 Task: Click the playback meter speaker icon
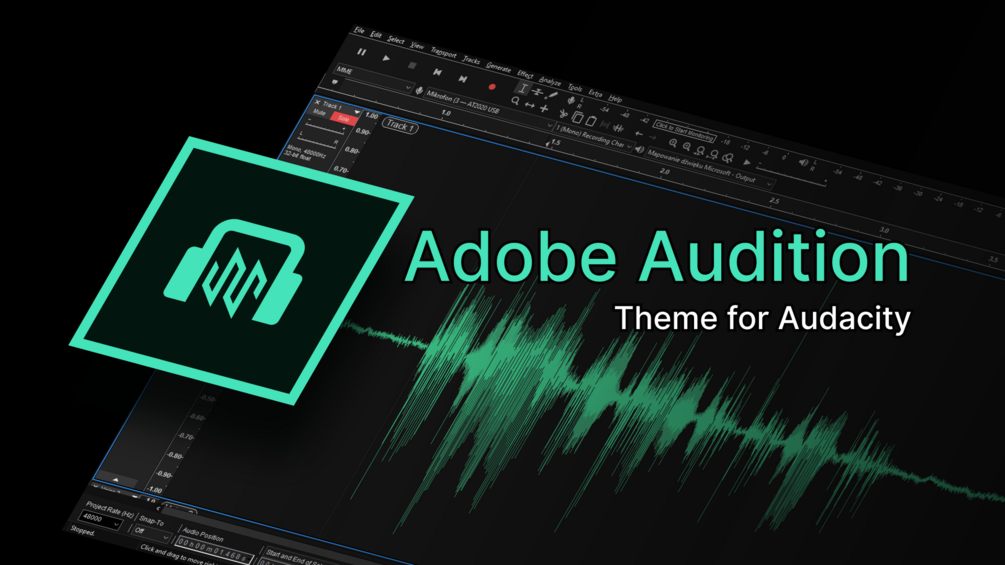coord(803,163)
